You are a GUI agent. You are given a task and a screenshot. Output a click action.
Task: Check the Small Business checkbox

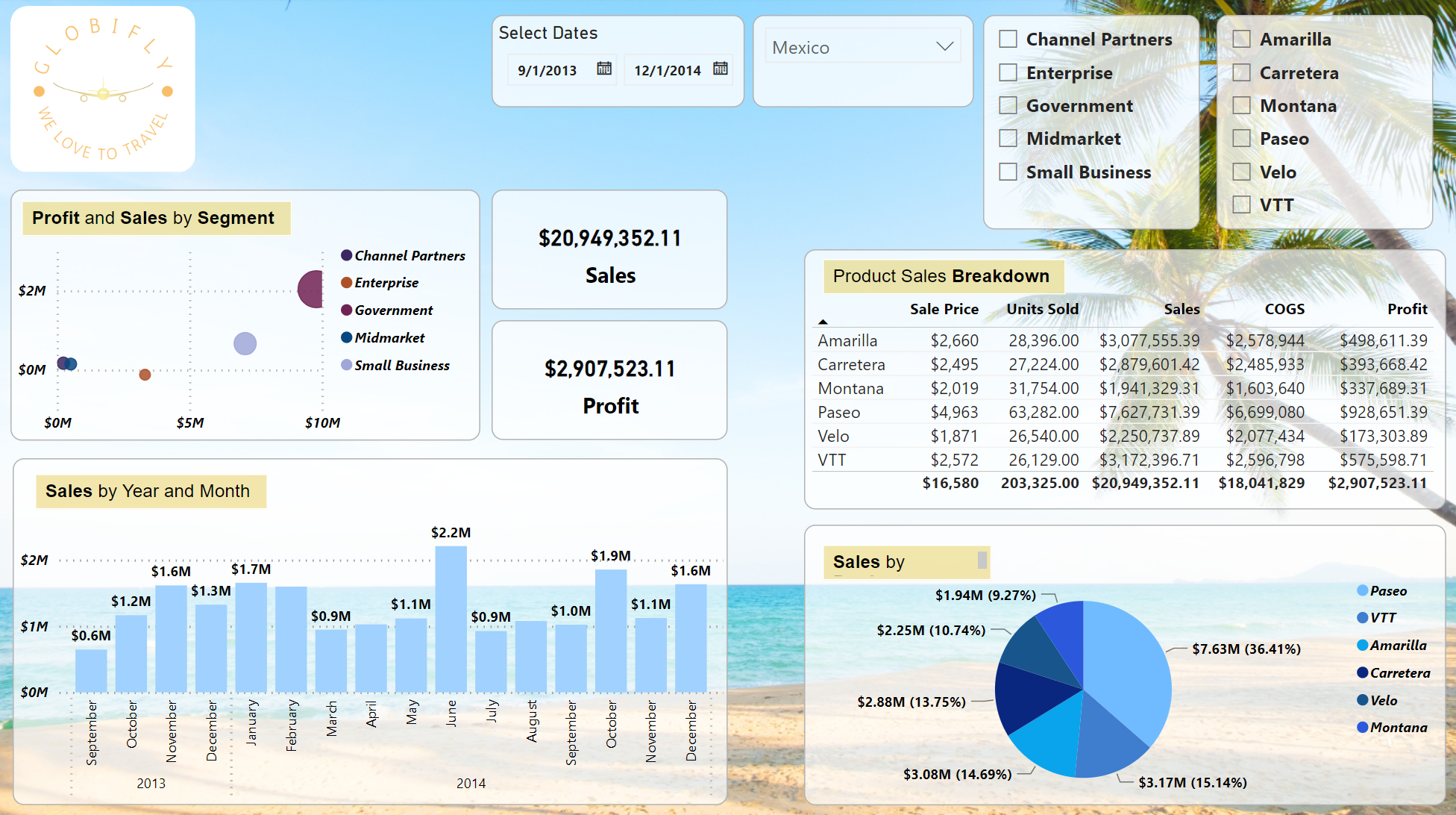pos(1008,172)
